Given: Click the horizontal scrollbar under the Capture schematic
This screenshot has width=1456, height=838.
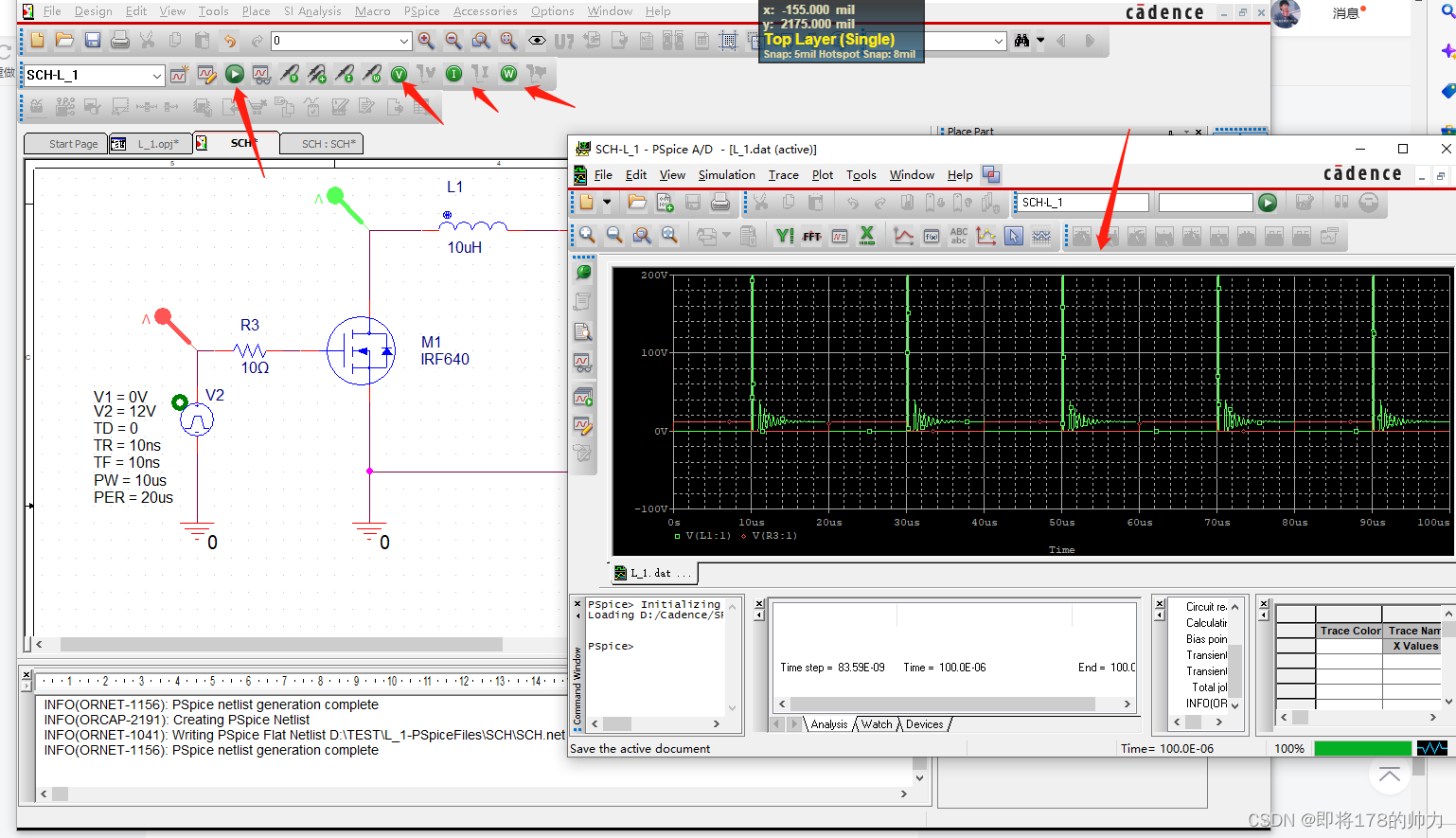Looking at the screenshot, I should [282, 644].
